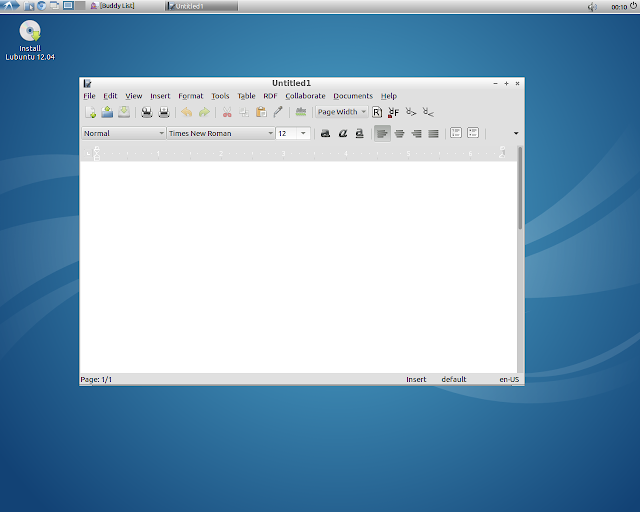The image size is (640, 512).
Task: Click the Save document icon
Action: click(124, 112)
